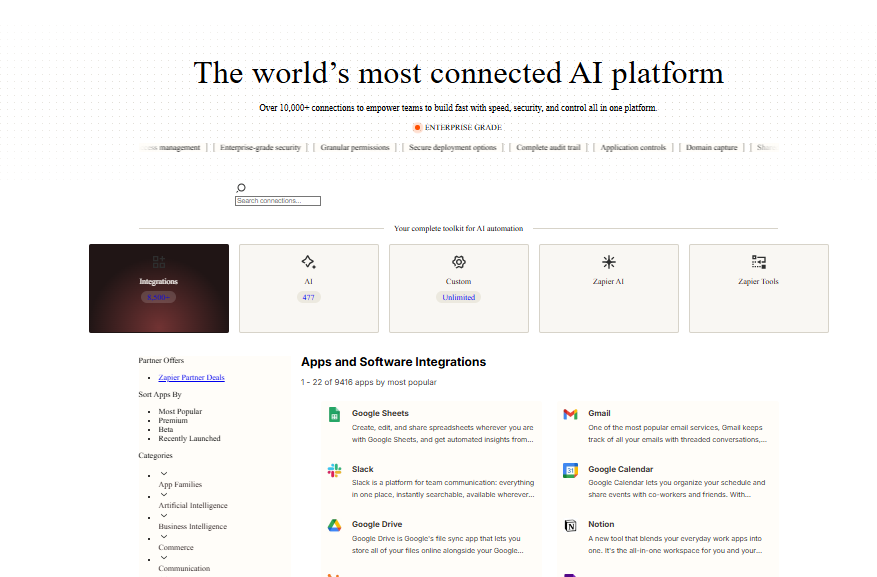
Task: Click the sparkle icon on the AI card
Action: pos(308,261)
